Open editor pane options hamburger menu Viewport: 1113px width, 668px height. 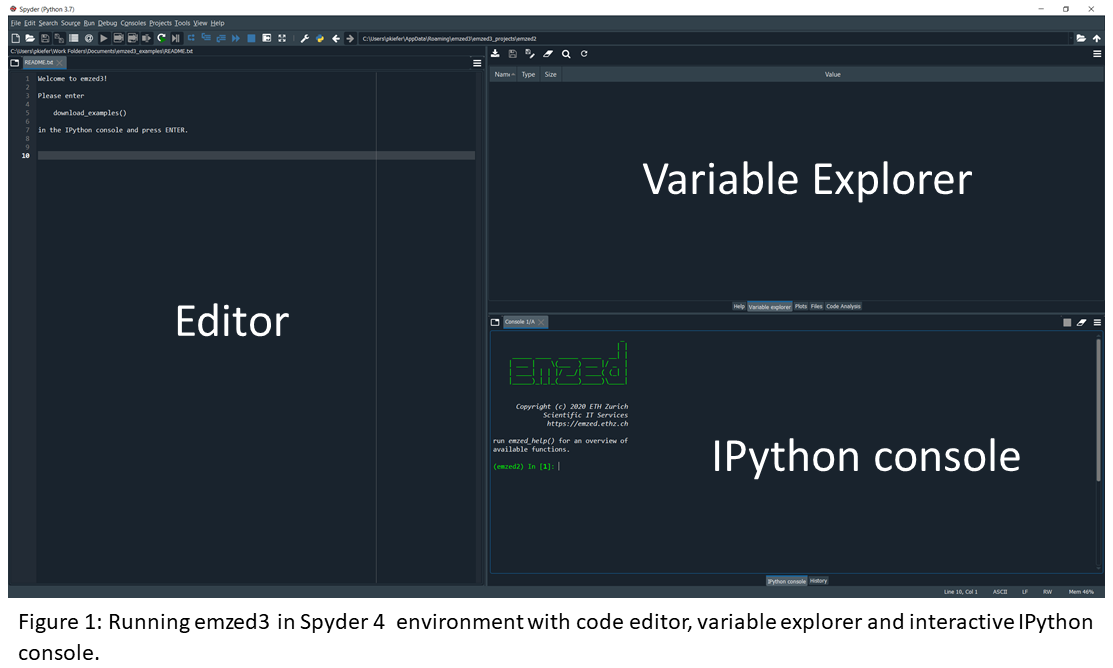click(477, 63)
